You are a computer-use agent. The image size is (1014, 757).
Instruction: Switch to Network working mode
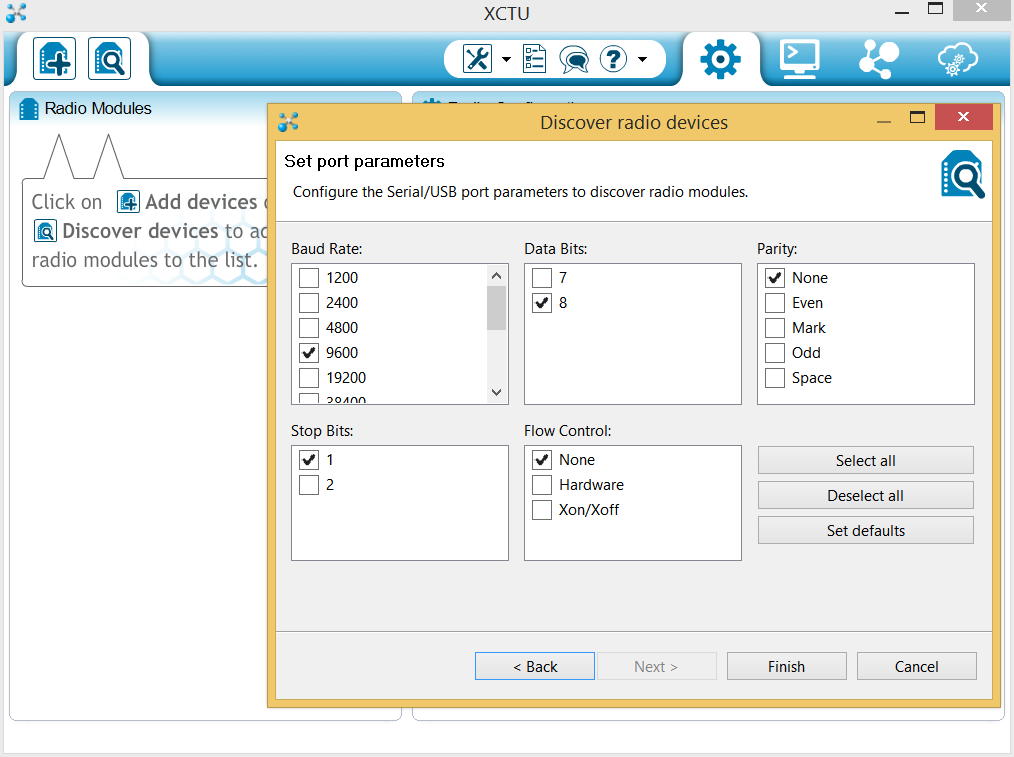(x=879, y=59)
